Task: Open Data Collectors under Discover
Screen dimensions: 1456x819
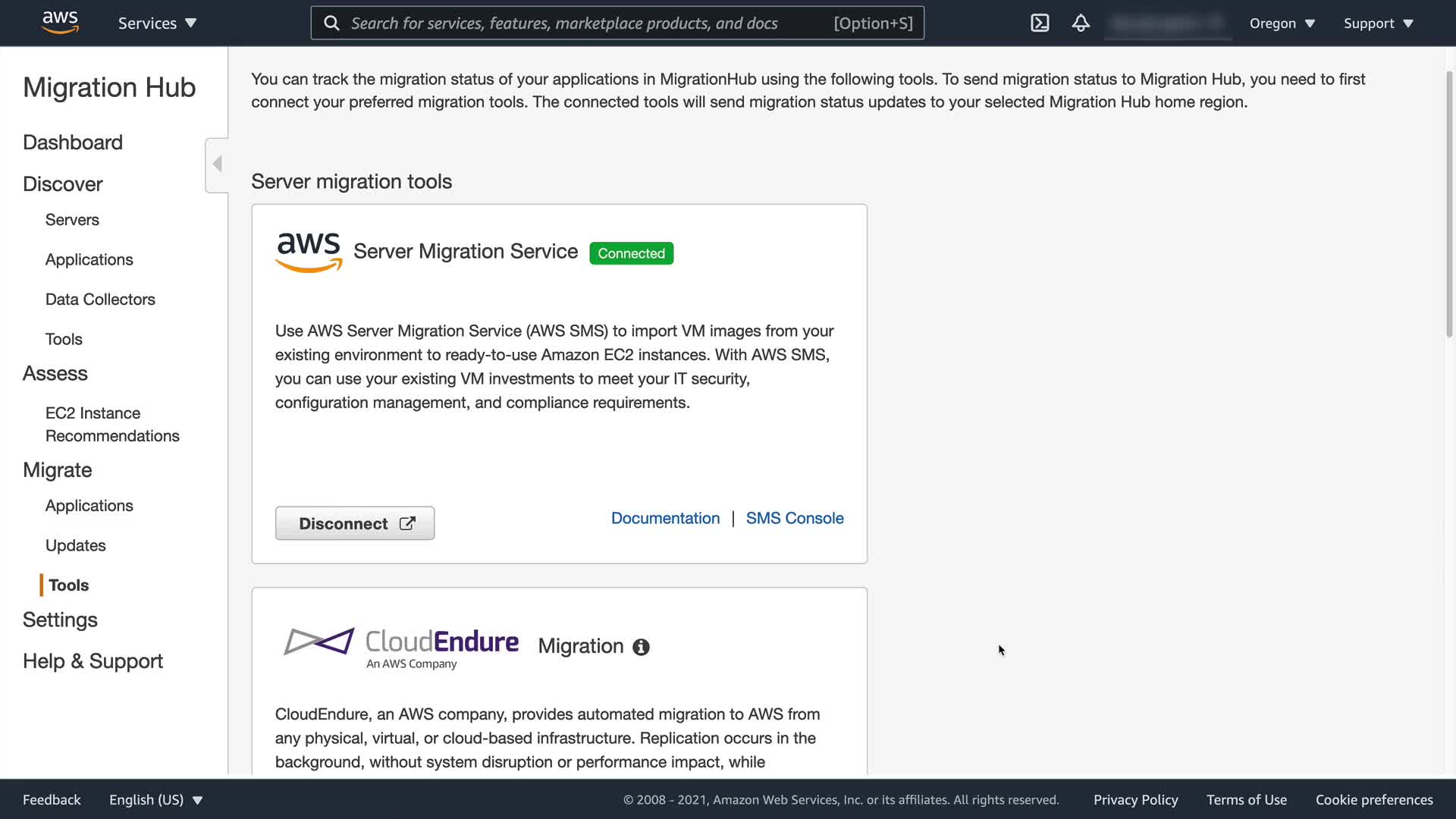Action: coord(100,300)
